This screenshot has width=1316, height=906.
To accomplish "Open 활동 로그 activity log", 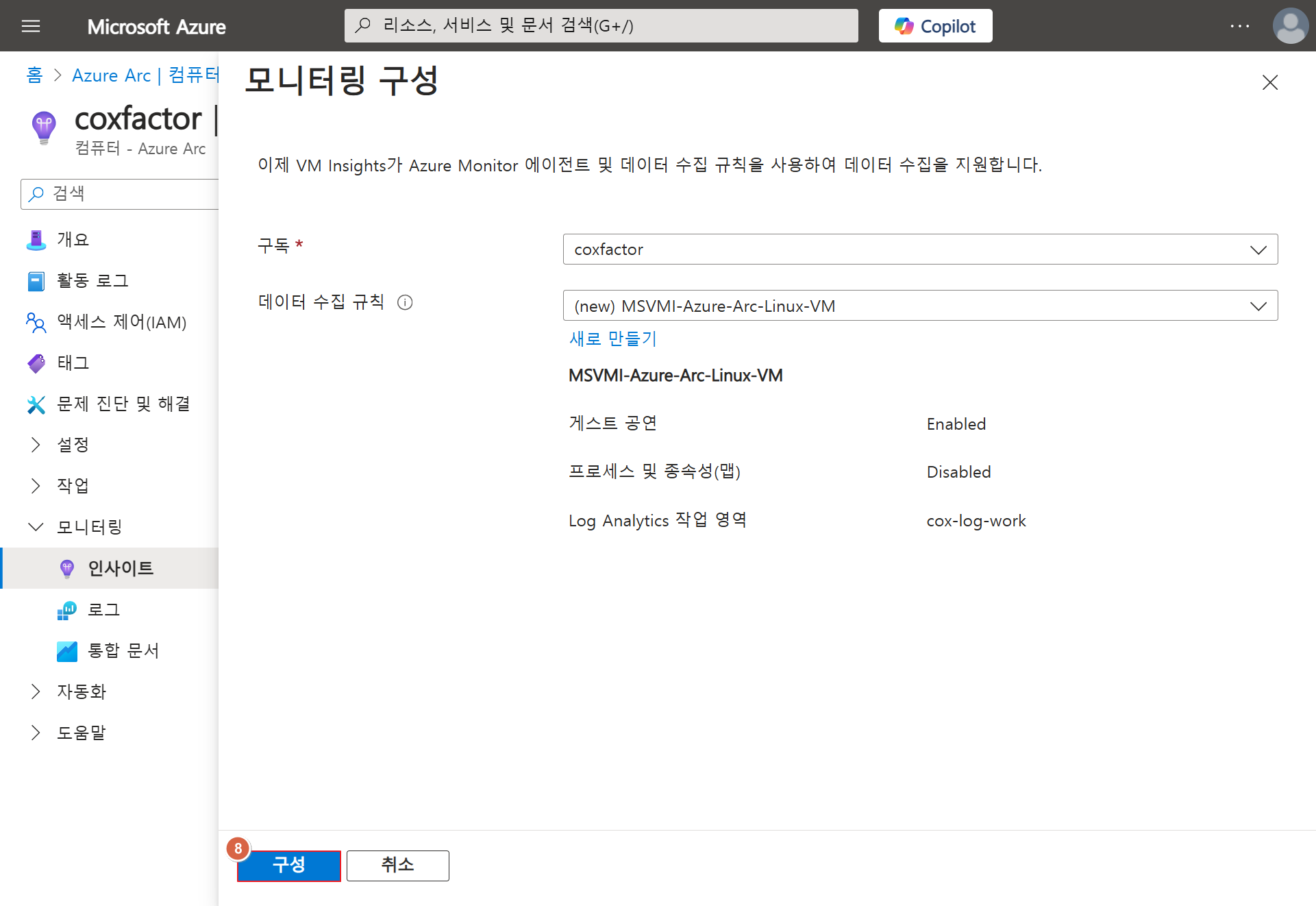I will coord(92,280).
